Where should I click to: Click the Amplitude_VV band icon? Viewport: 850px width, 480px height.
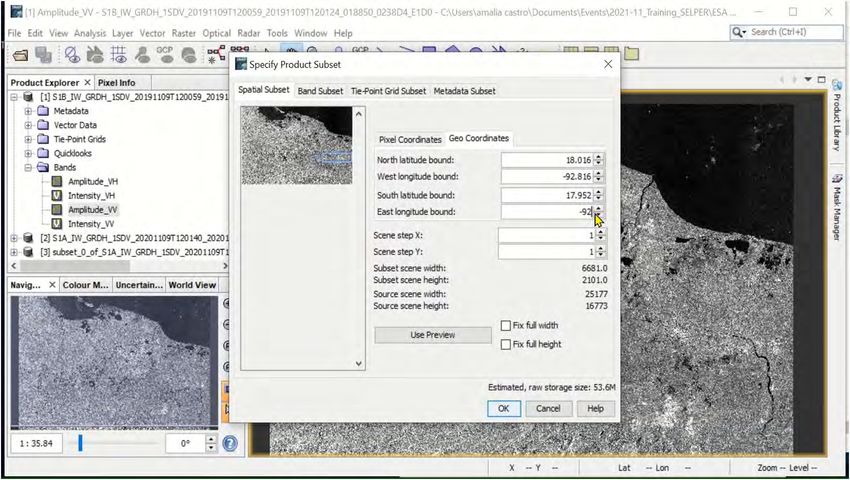point(58,210)
